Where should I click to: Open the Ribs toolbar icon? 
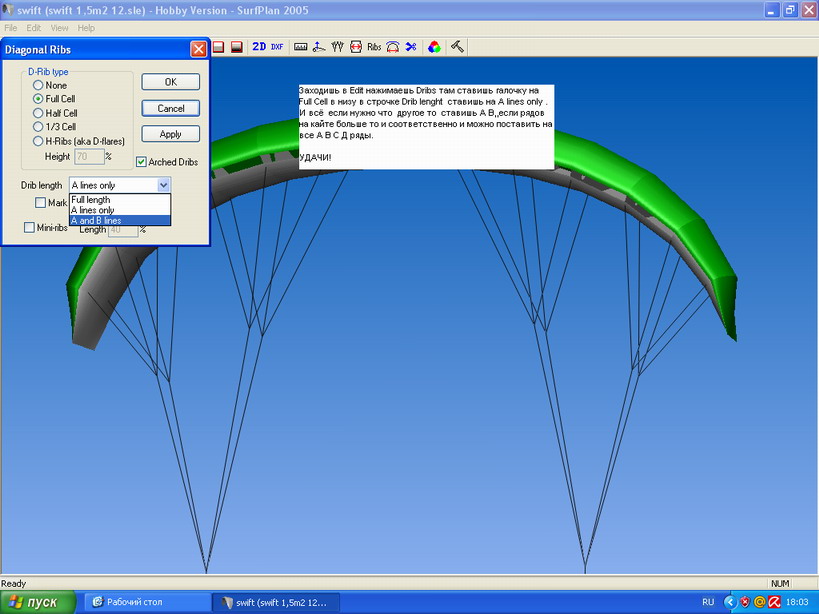click(x=374, y=47)
